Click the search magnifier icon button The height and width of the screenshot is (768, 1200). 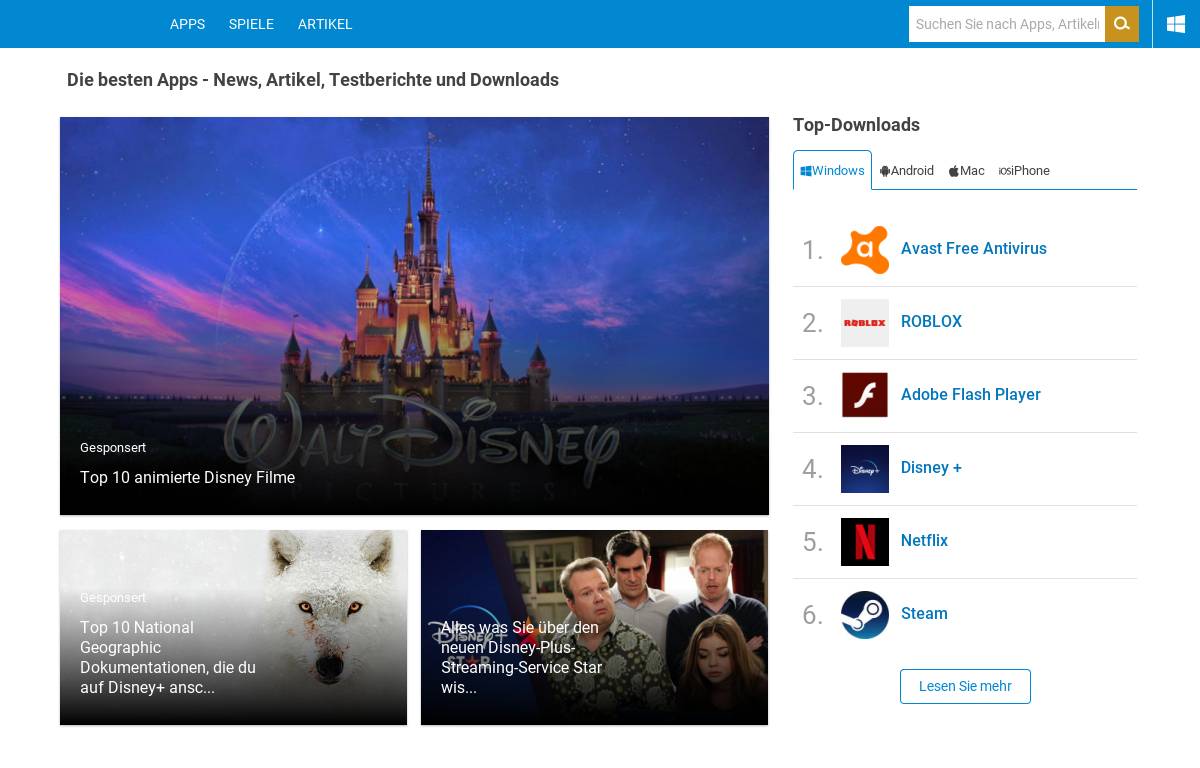[1121, 24]
